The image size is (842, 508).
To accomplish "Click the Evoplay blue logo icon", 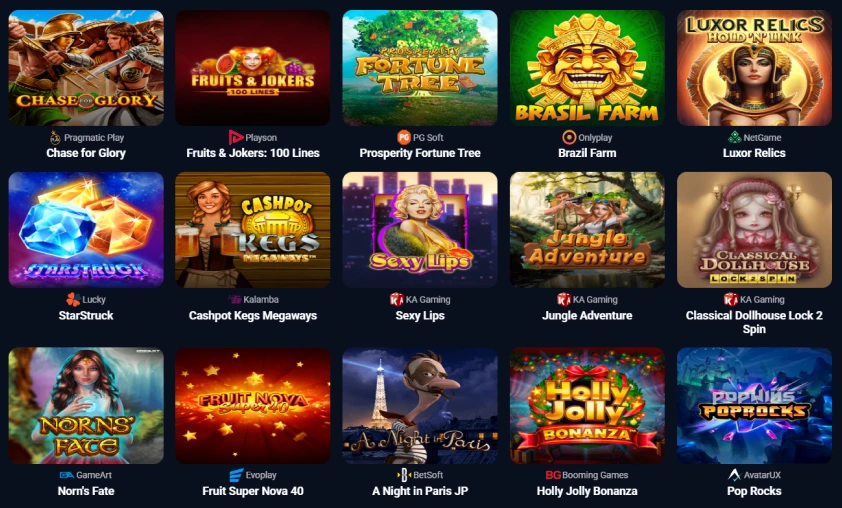I will point(236,475).
